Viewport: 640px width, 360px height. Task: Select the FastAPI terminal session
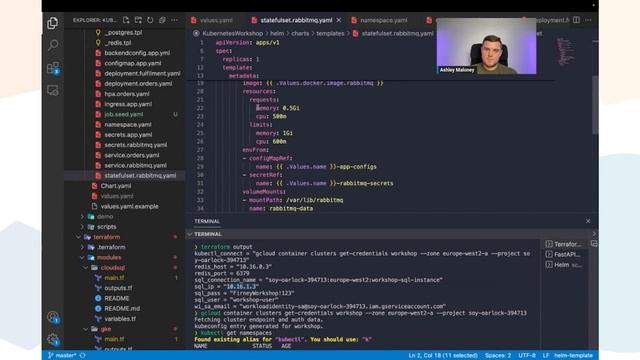click(x=564, y=254)
